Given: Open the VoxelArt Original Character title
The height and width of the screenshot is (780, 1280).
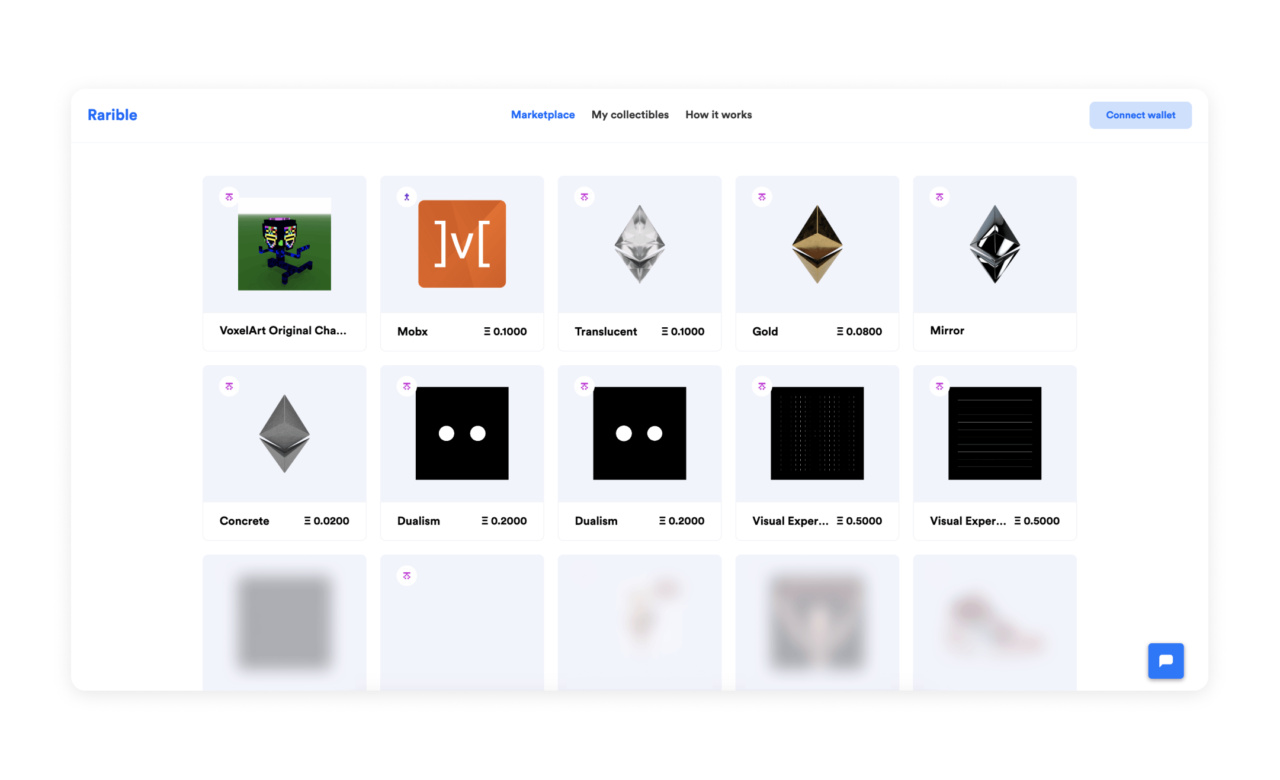Looking at the screenshot, I should [283, 331].
